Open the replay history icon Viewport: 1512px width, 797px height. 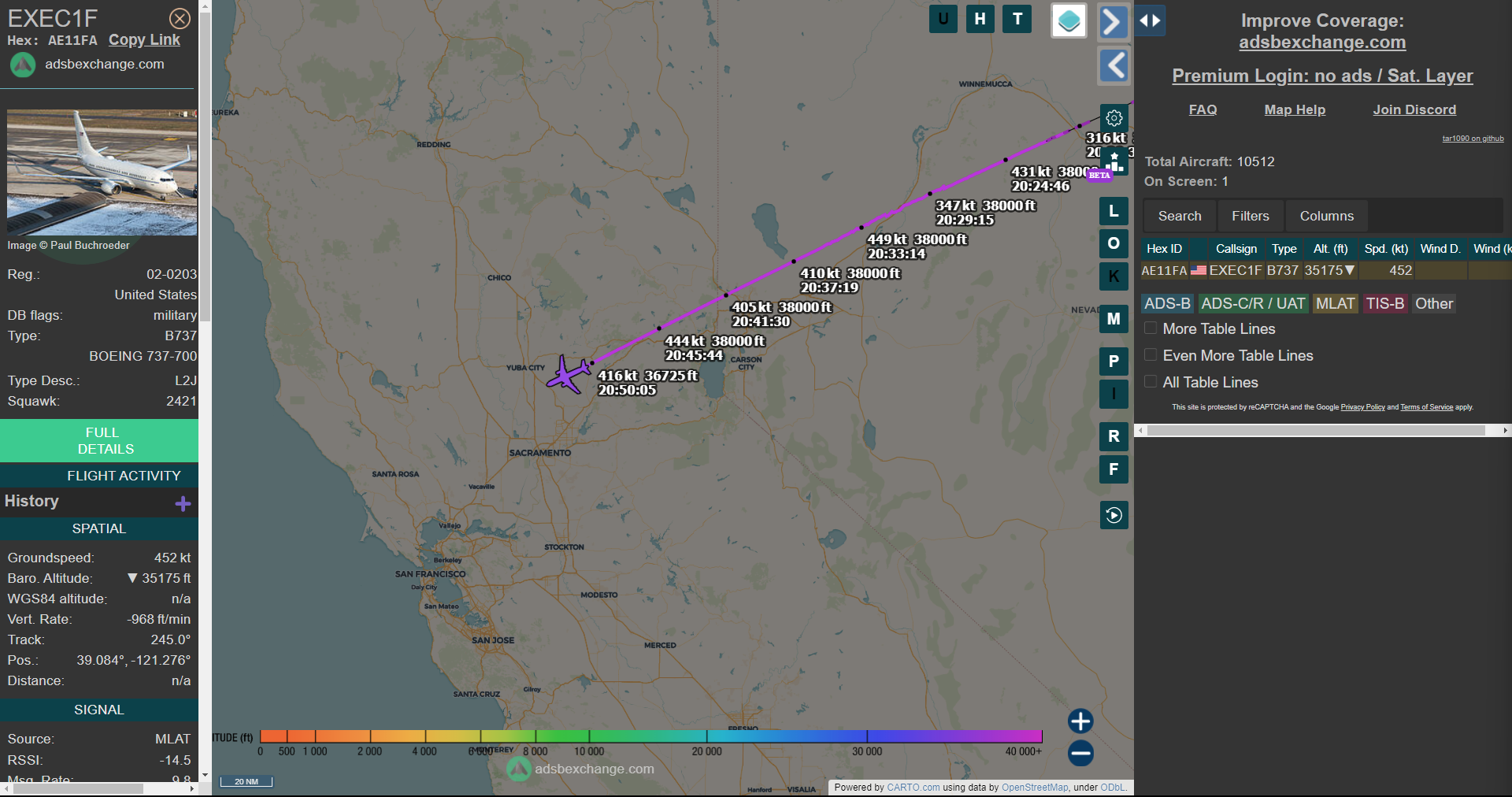[1114, 515]
